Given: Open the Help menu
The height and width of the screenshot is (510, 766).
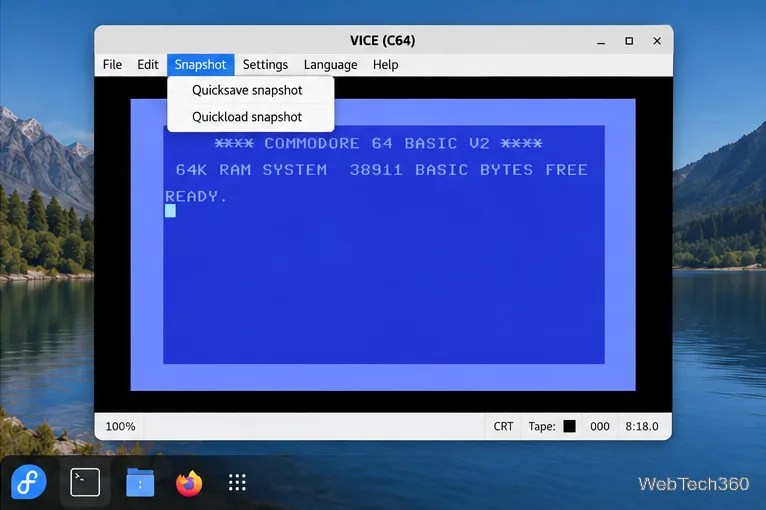Looking at the screenshot, I should pyautogui.click(x=385, y=64).
